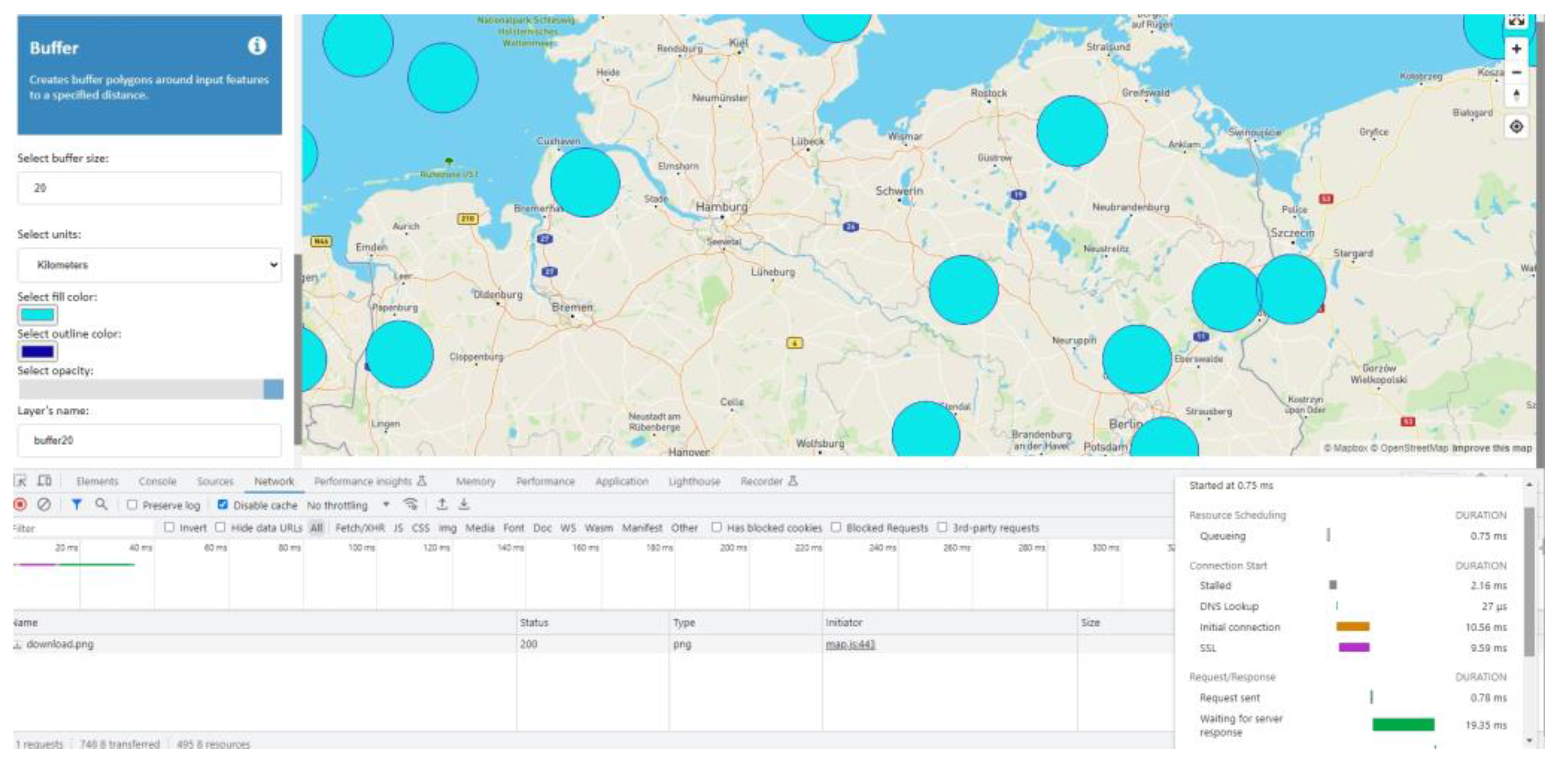
Task: Uncheck Disable cache checkbox
Action: click(223, 505)
